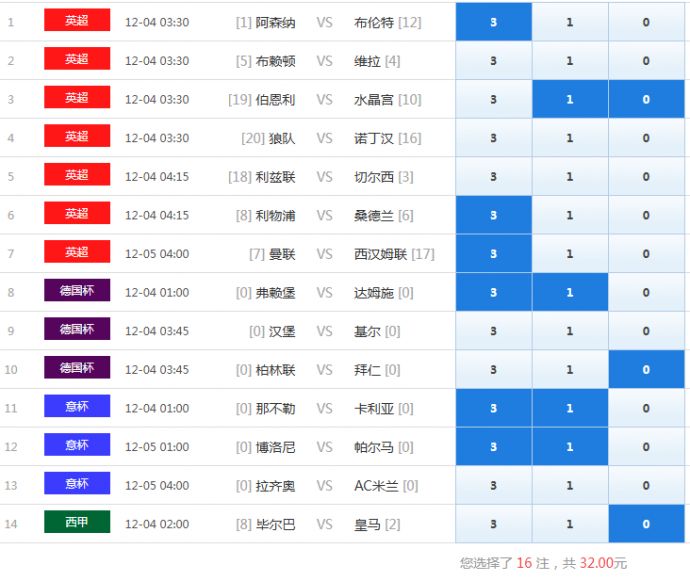The height and width of the screenshot is (581, 690).
Task: Pick 3 (home win) for 狼队 vs 诺丁汉
Action: click(x=493, y=138)
